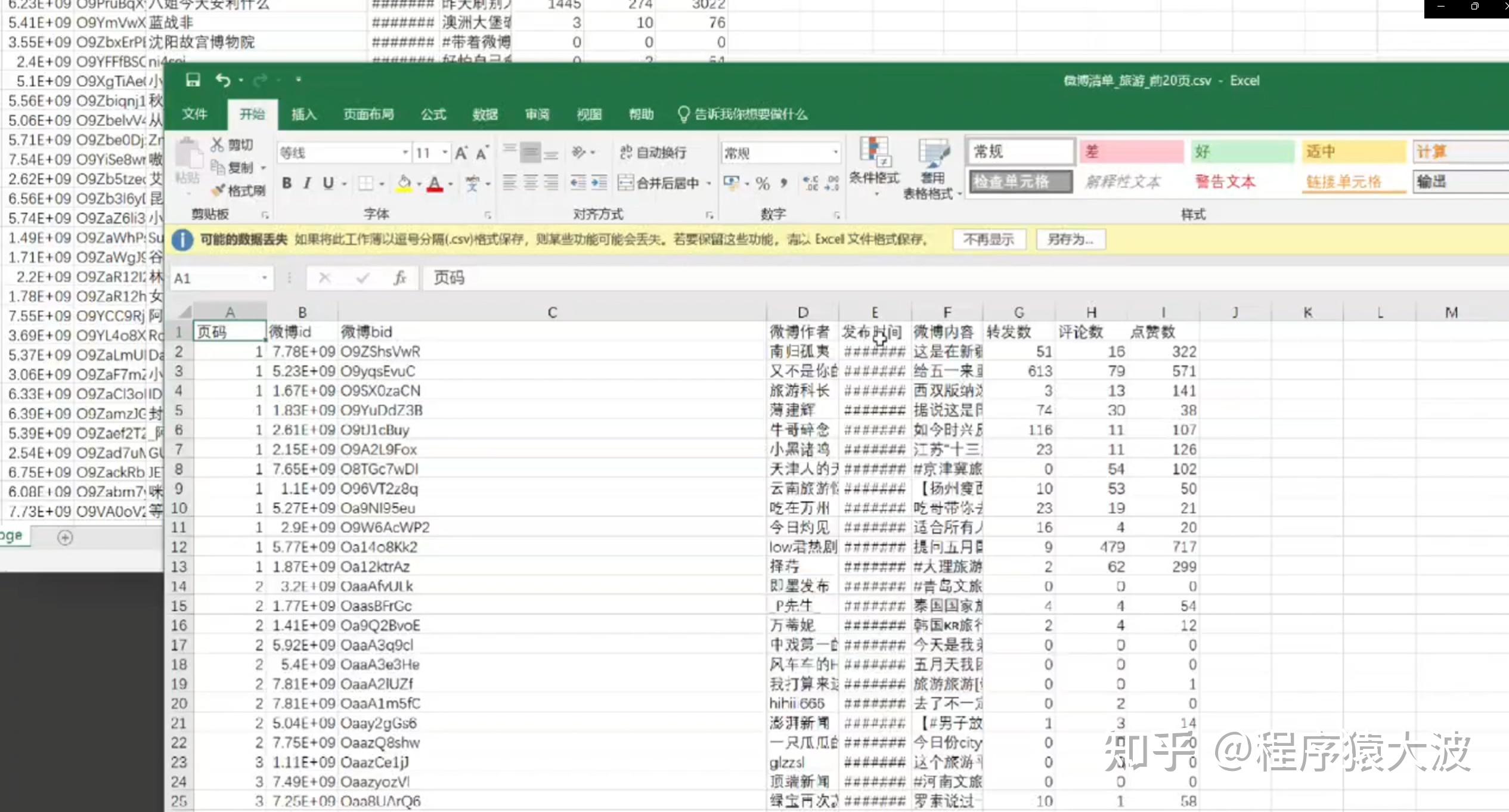This screenshot has height=812, width=1509.
Task: Click the Merge & Center icon
Action: (x=660, y=184)
